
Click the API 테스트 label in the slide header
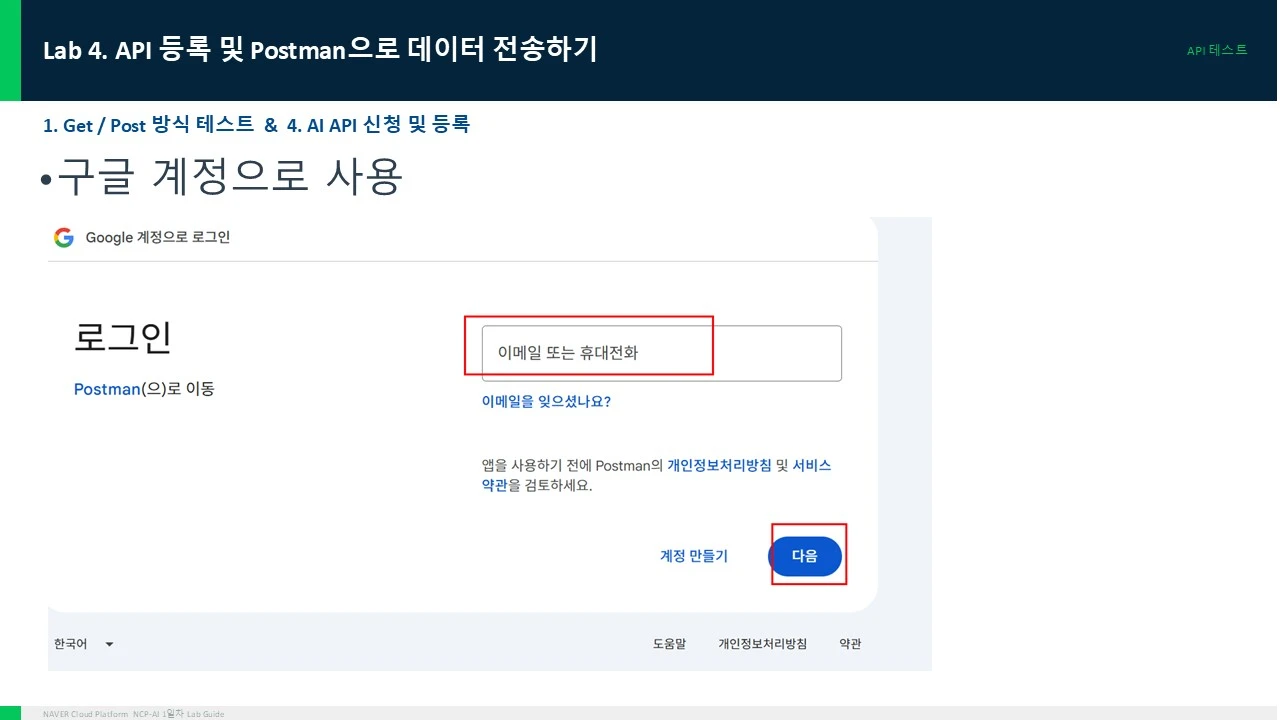[x=1217, y=50]
